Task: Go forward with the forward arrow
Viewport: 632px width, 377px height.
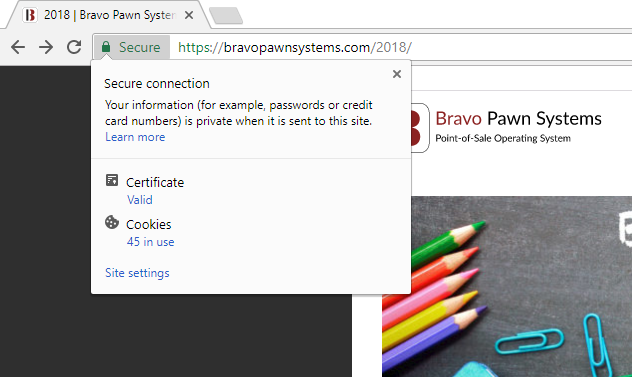Action: point(46,47)
